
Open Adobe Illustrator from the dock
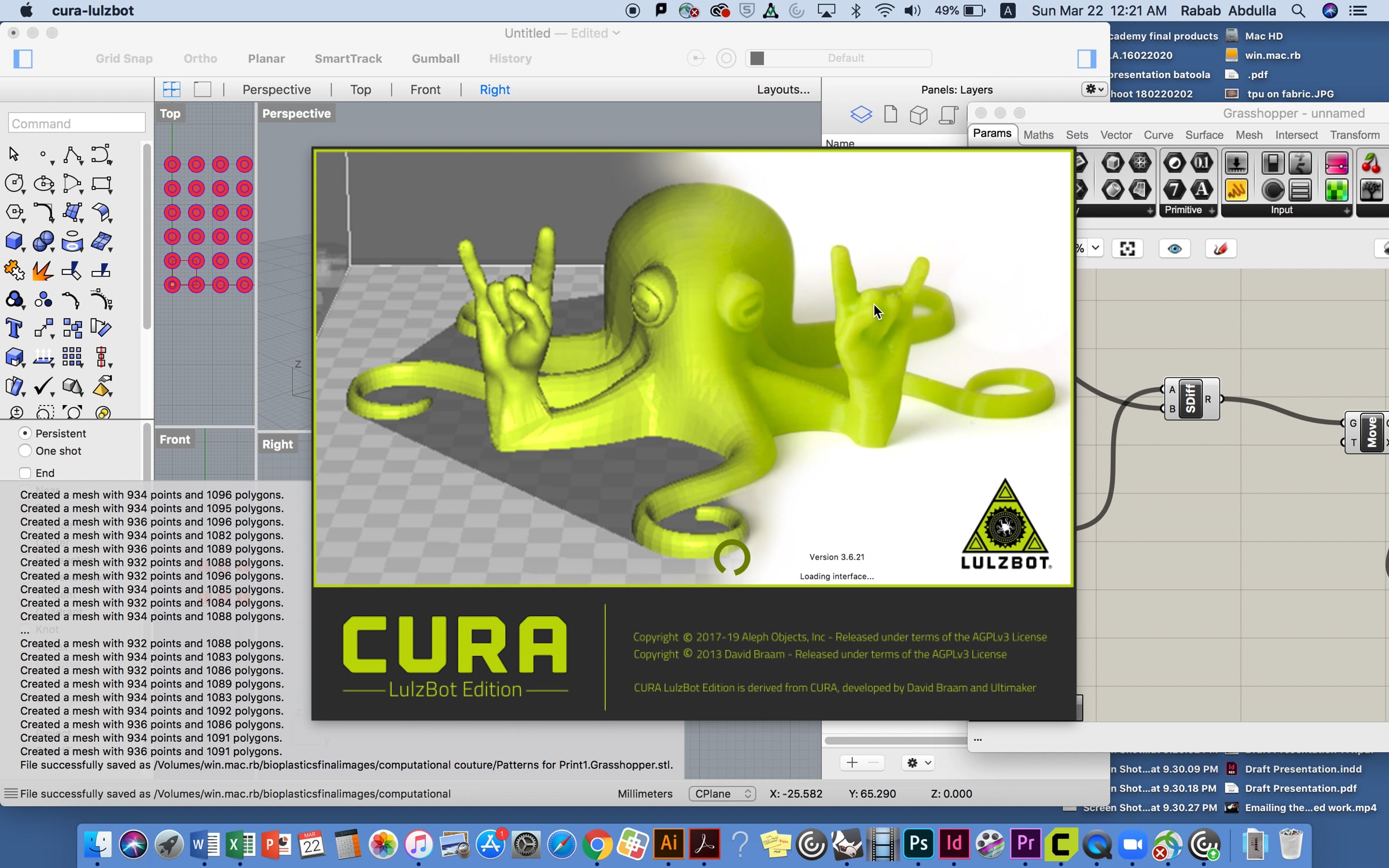669,844
